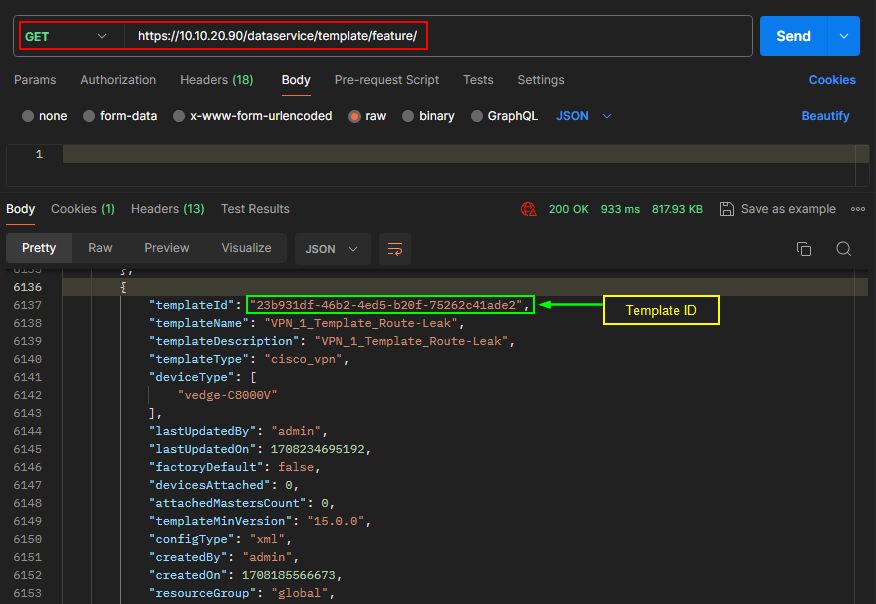Click the Beautify link
The width and height of the screenshot is (876, 604).
coord(825,116)
